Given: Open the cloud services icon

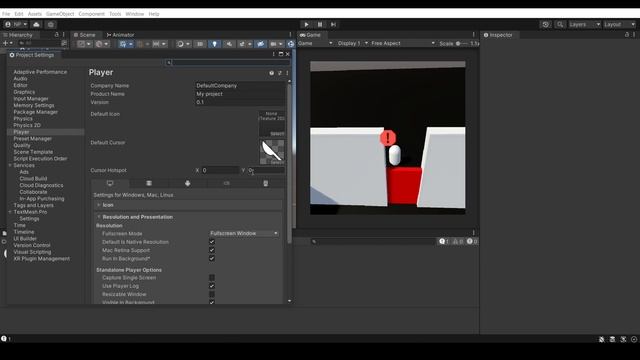Looking at the screenshot, I should pyautogui.click(x=36, y=24).
